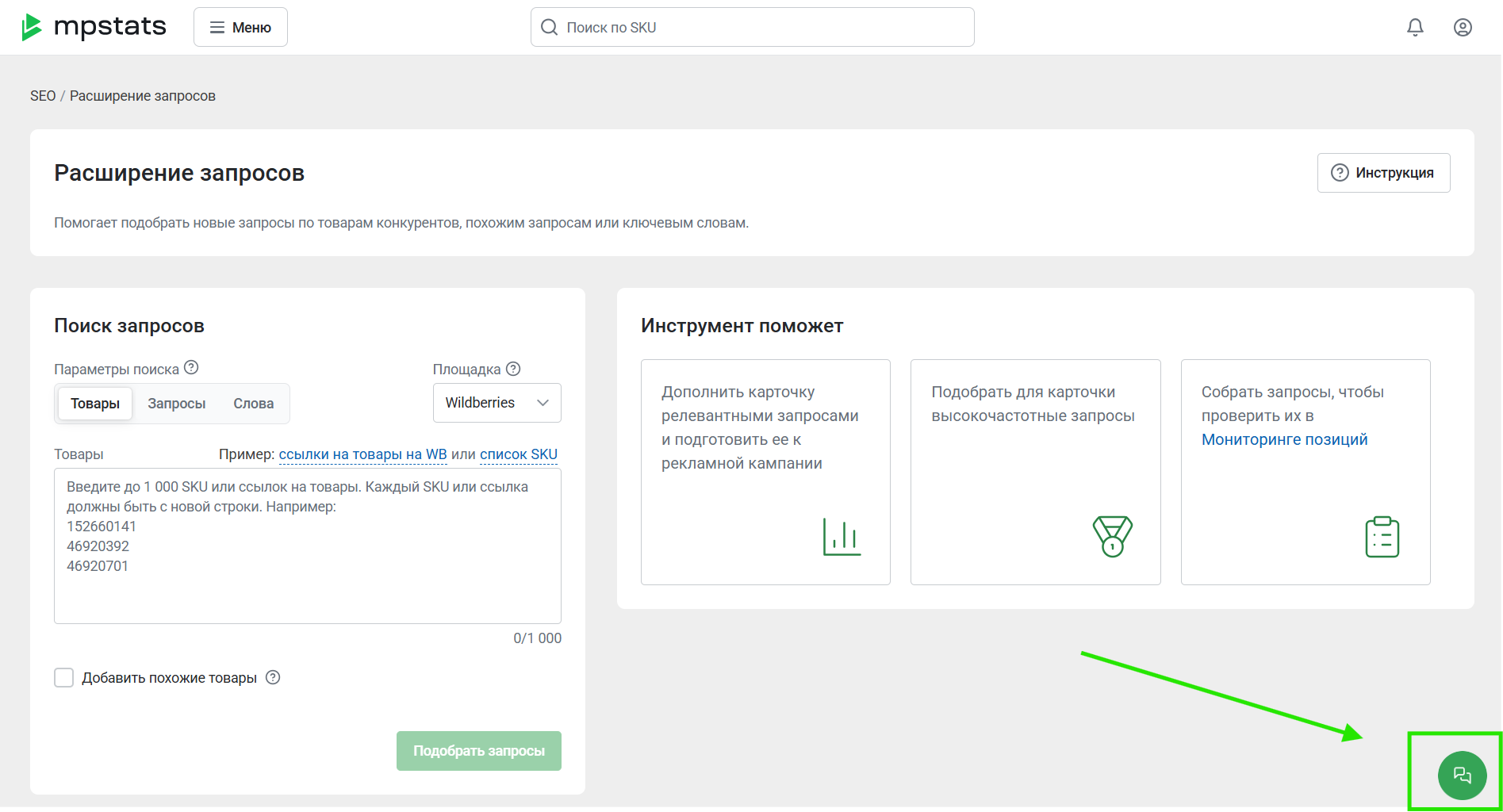The height and width of the screenshot is (812, 1503).
Task: Open the user profile icon
Action: pos(1463,27)
